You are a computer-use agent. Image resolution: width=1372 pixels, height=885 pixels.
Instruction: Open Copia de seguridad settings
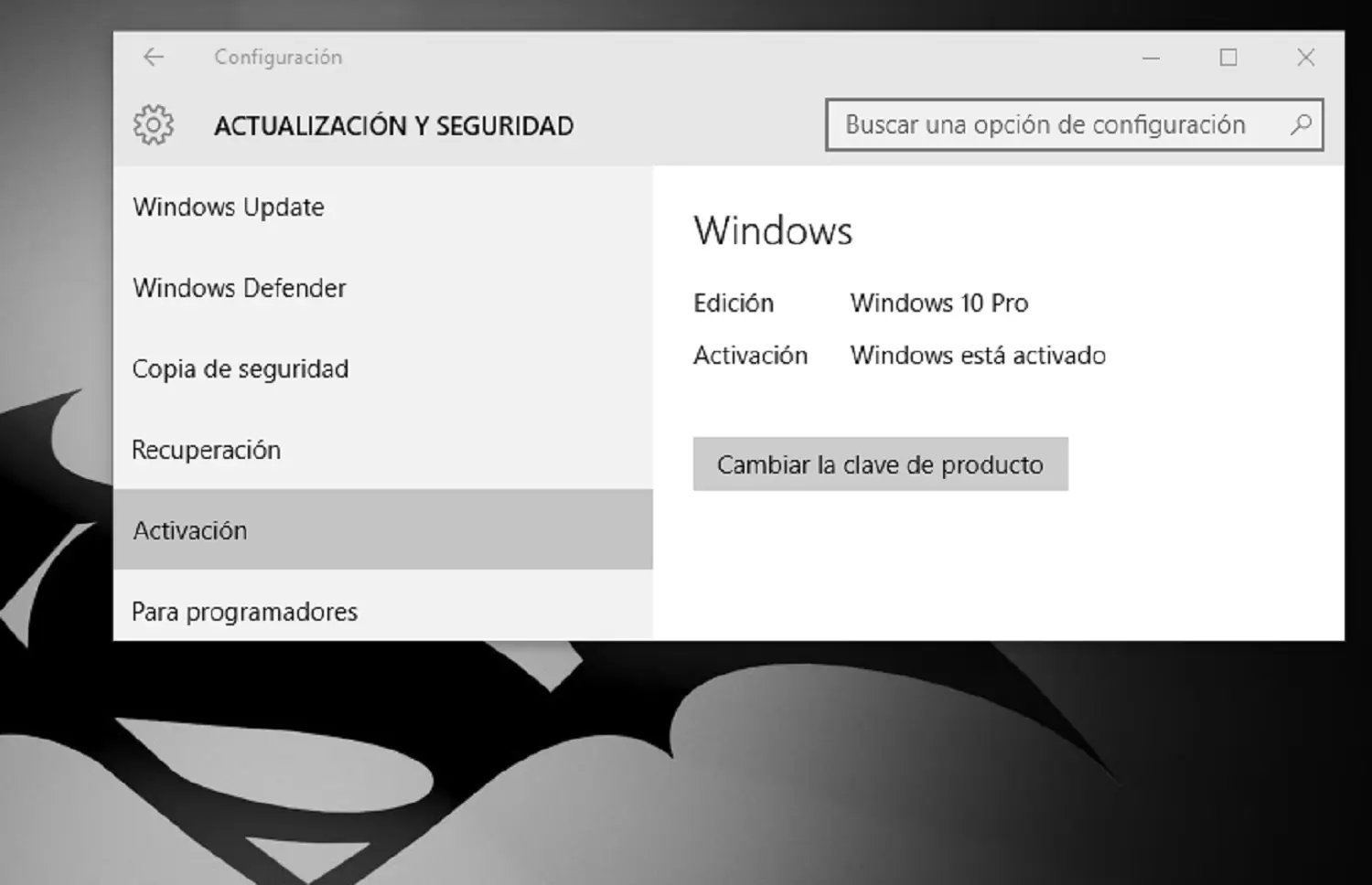click(383, 368)
